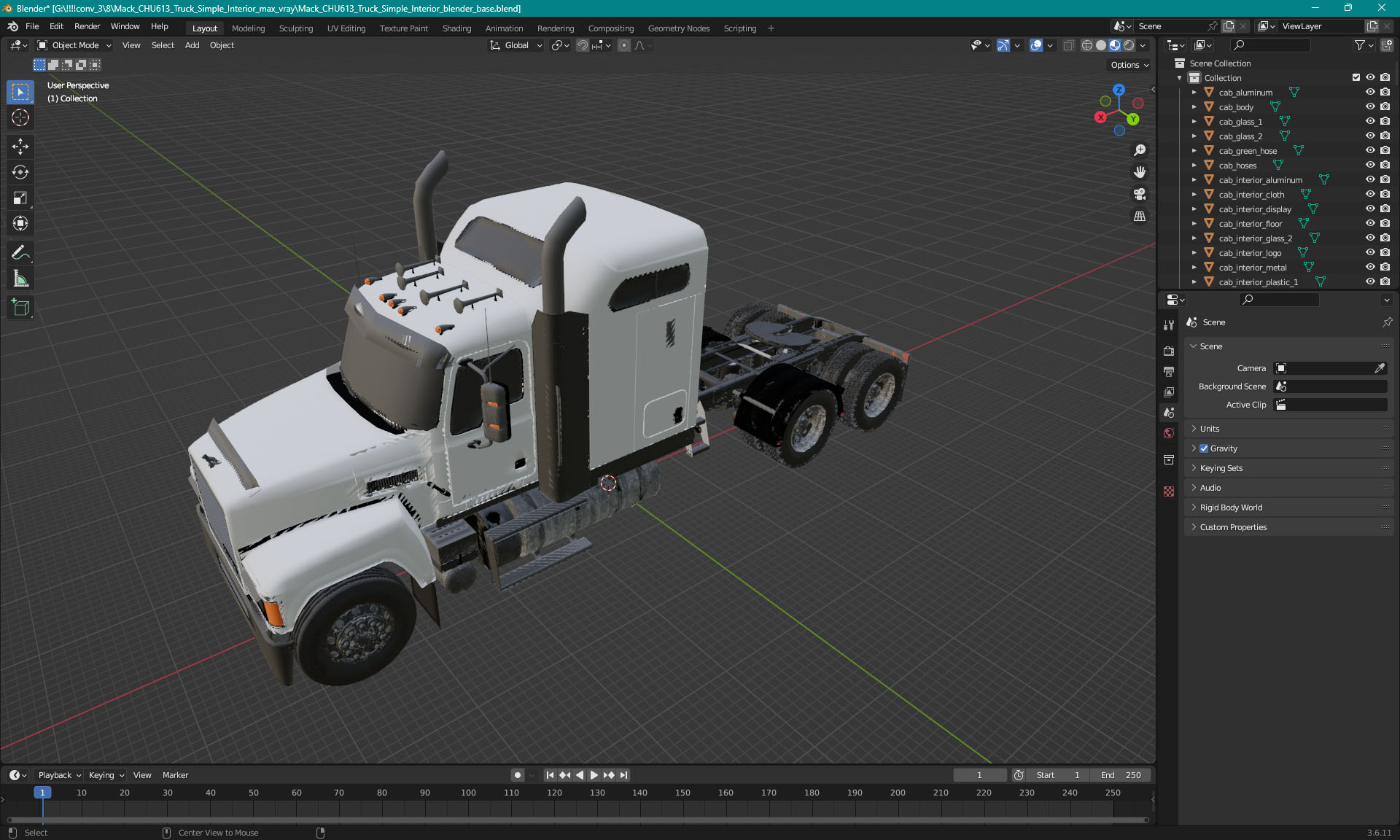Toggle auto keying record button
Image resolution: width=1400 pixels, height=840 pixels.
click(517, 775)
